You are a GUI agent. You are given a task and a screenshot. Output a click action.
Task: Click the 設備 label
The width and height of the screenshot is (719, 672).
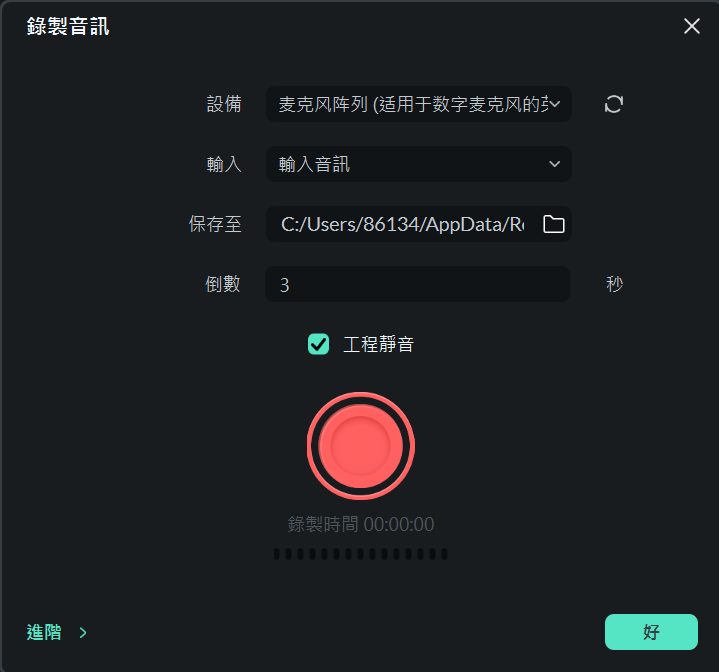click(224, 104)
